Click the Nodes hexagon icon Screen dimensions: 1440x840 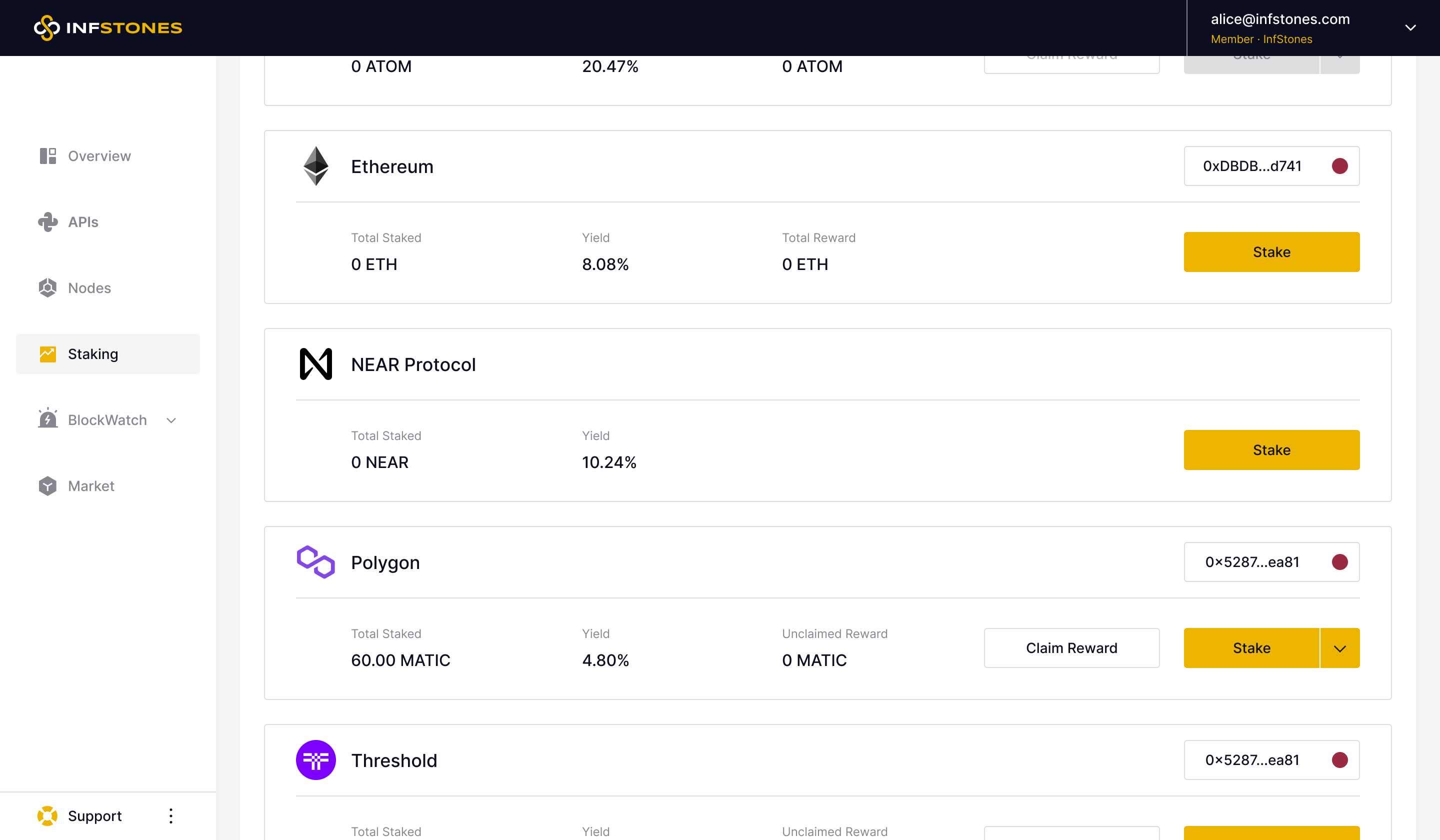(48, 288)
